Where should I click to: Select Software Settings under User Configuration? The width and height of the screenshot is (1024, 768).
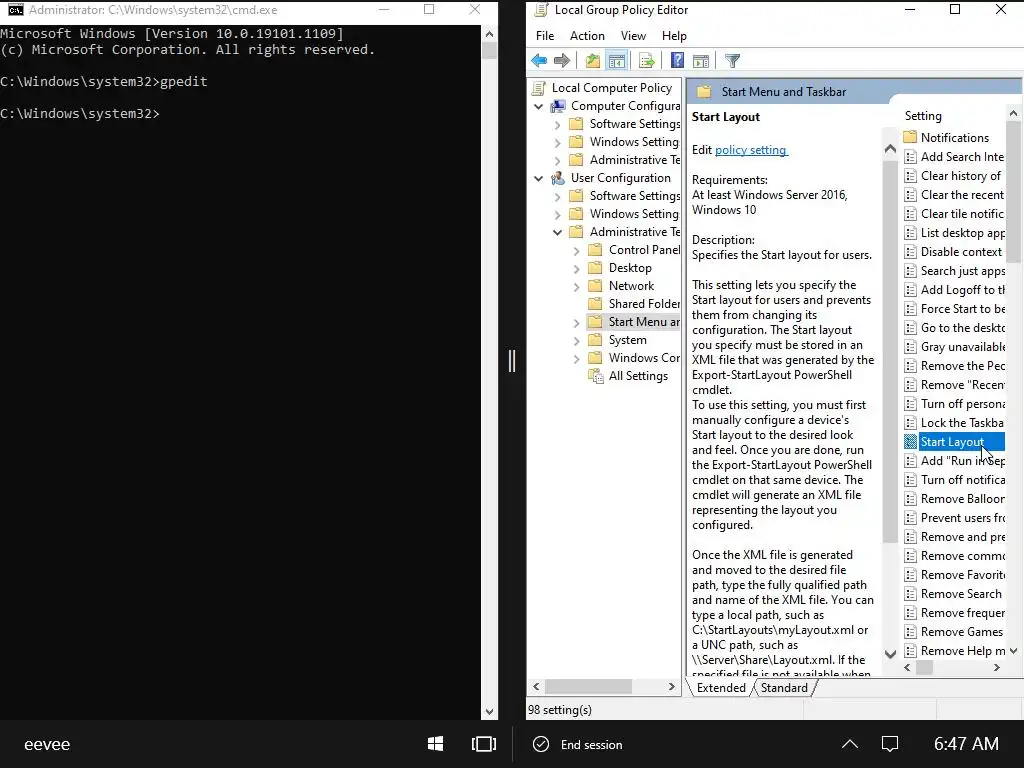coord(624,196)
